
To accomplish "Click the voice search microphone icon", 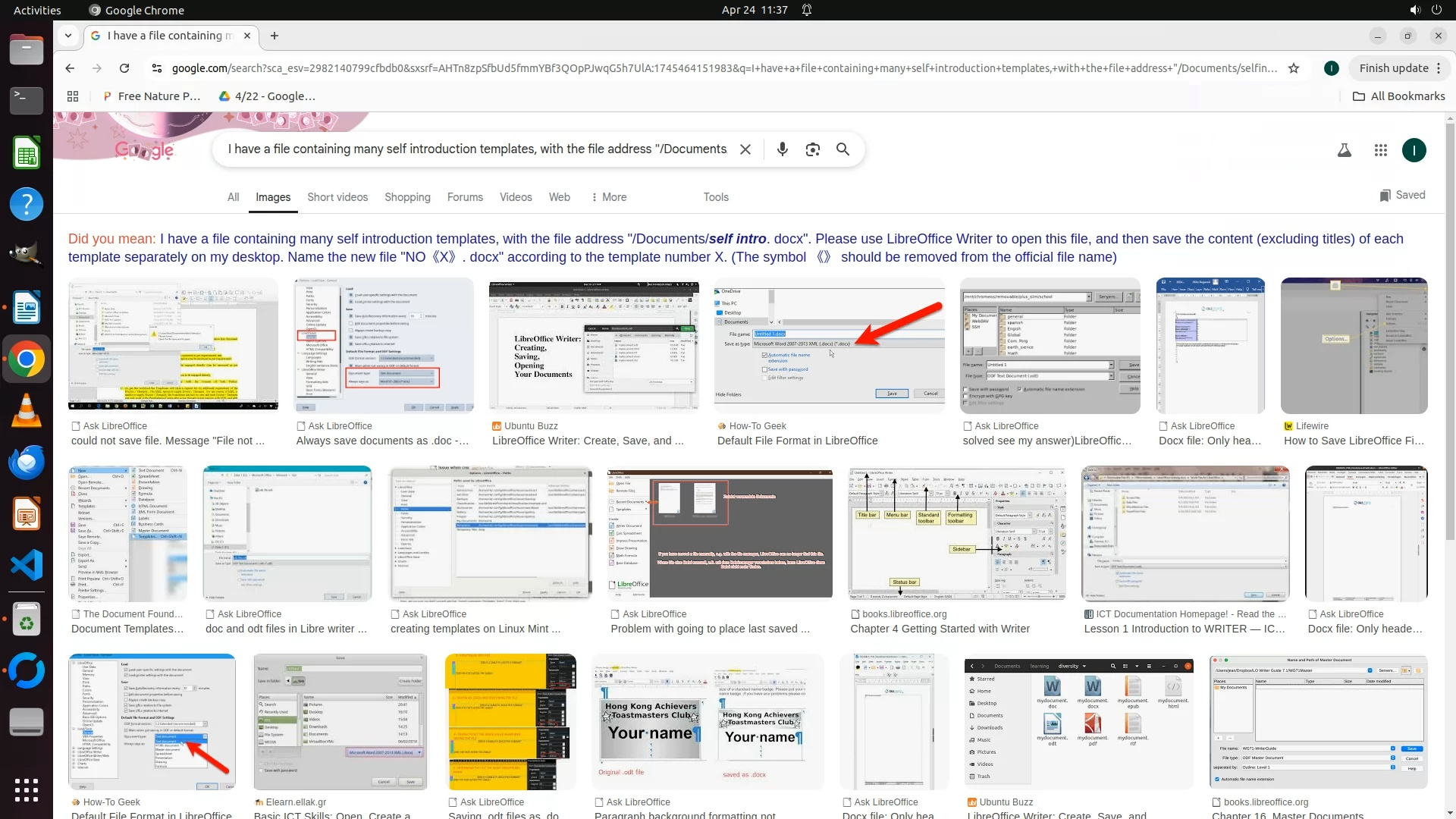I will coord(782,149).
